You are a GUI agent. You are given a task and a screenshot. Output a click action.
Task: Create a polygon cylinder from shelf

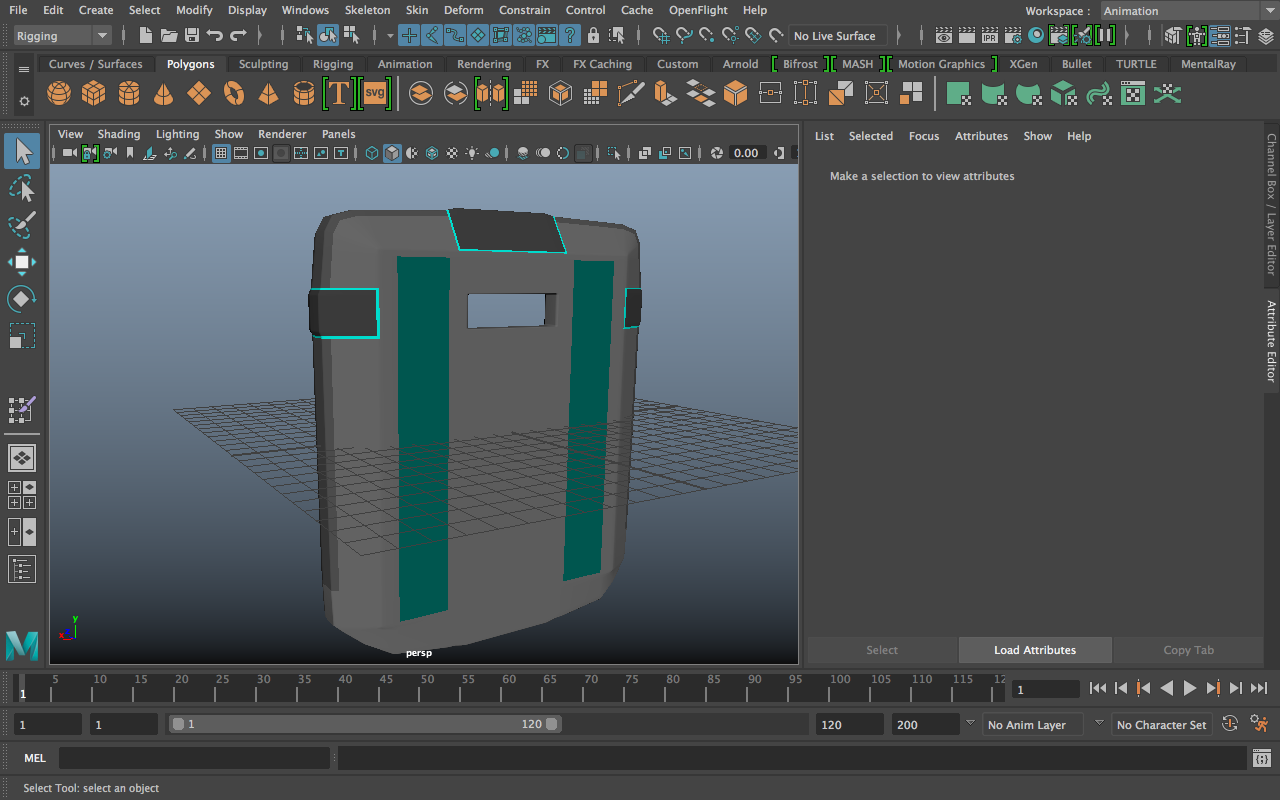tap(129, 94)
